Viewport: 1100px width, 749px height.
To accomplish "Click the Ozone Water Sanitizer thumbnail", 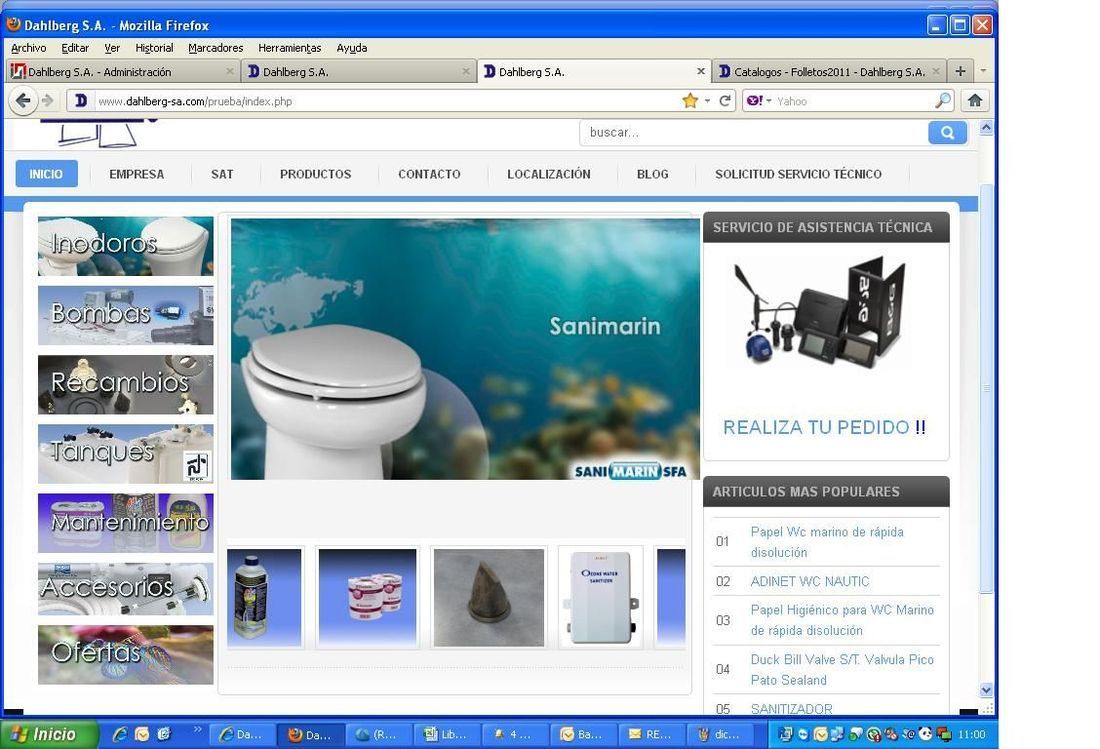I will tap(601, 598).
